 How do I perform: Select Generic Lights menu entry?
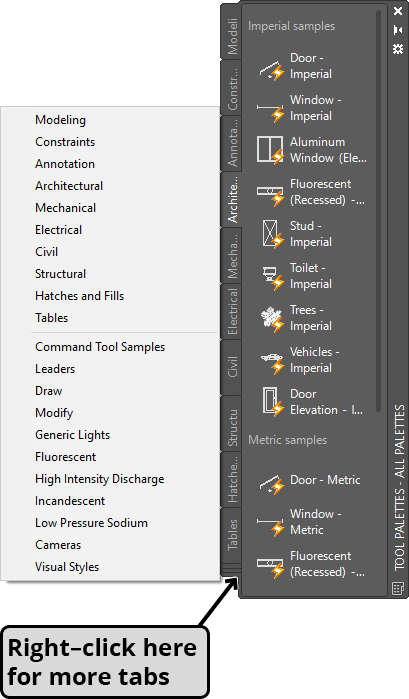72,435
